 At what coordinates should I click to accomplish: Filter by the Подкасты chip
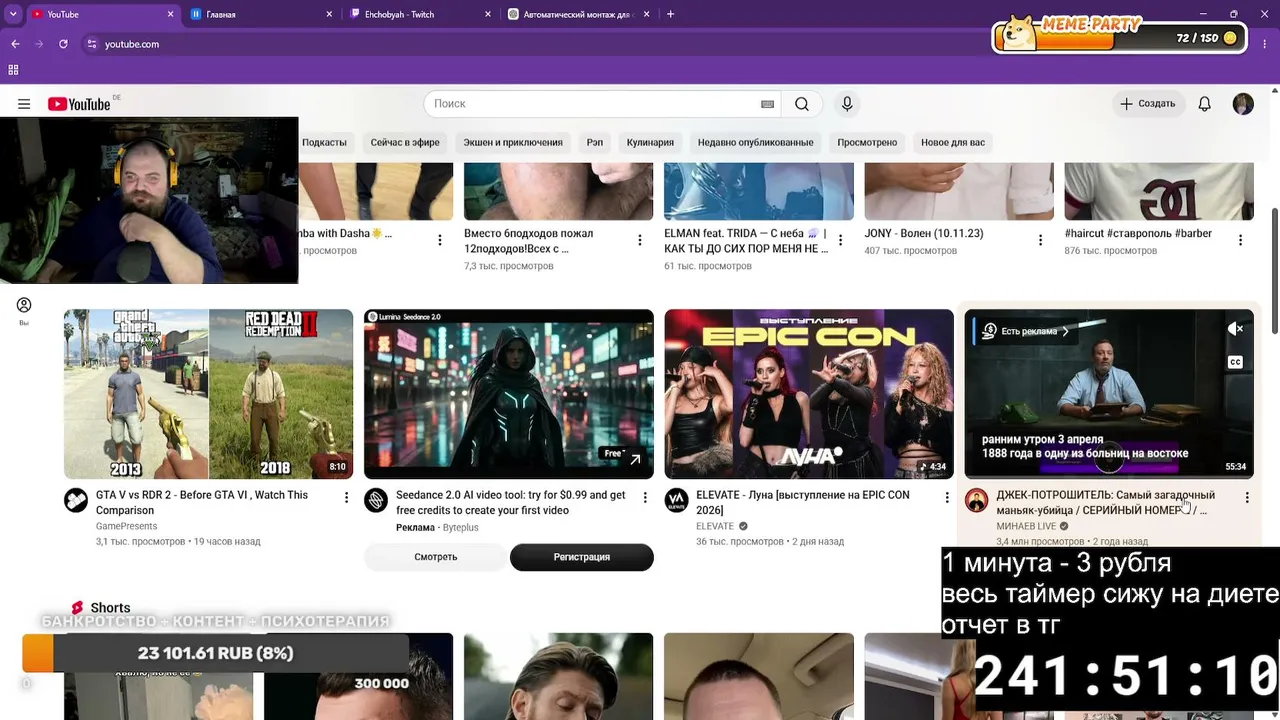(324, 143)
